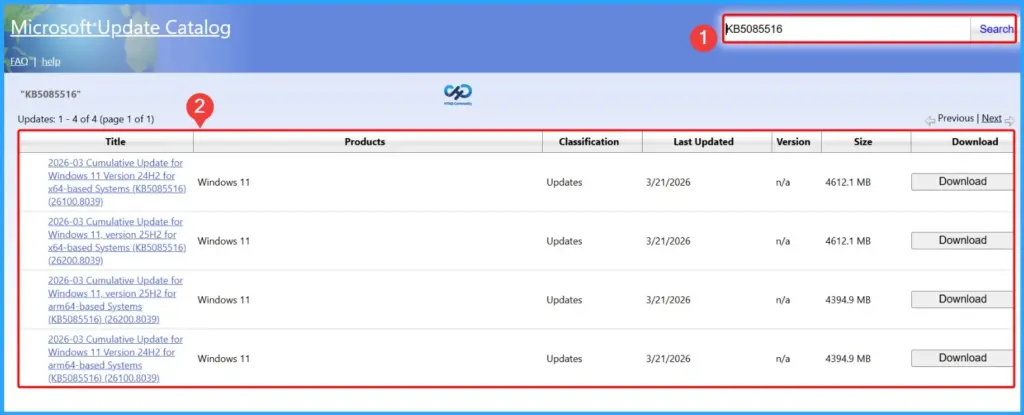The height and width of the screenshot is (415, 1024).
Task: Click the right arrow icon beside Next
Action: 1009,119
